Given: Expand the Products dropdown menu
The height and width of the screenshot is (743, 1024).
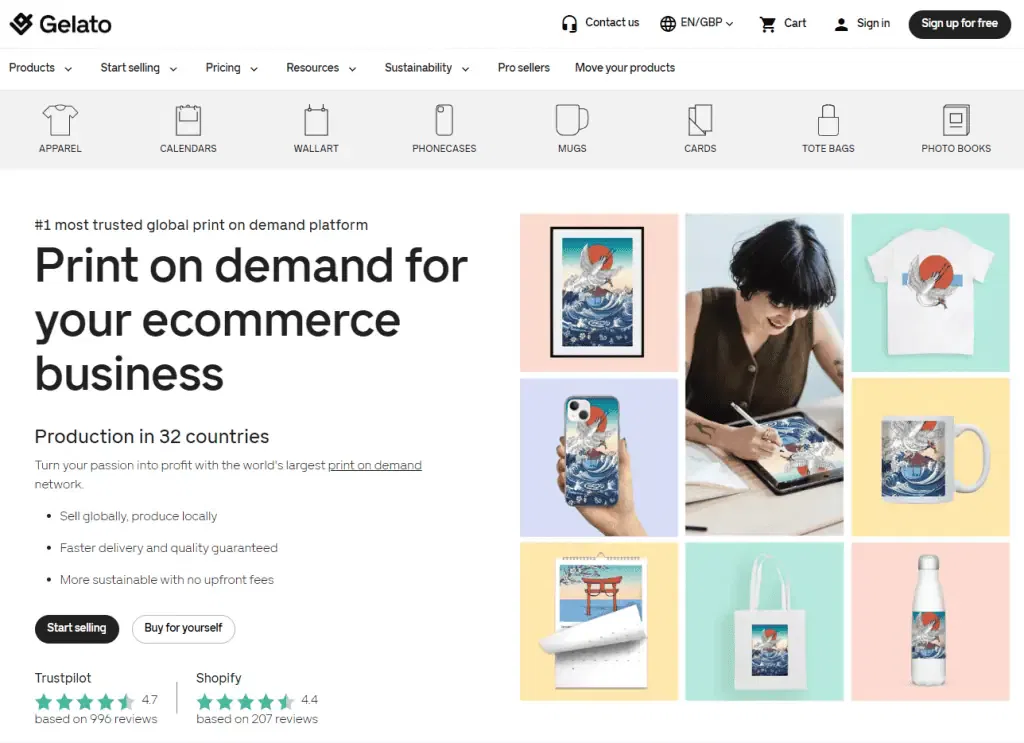Looking at the screenshot, I should [40, 68].
